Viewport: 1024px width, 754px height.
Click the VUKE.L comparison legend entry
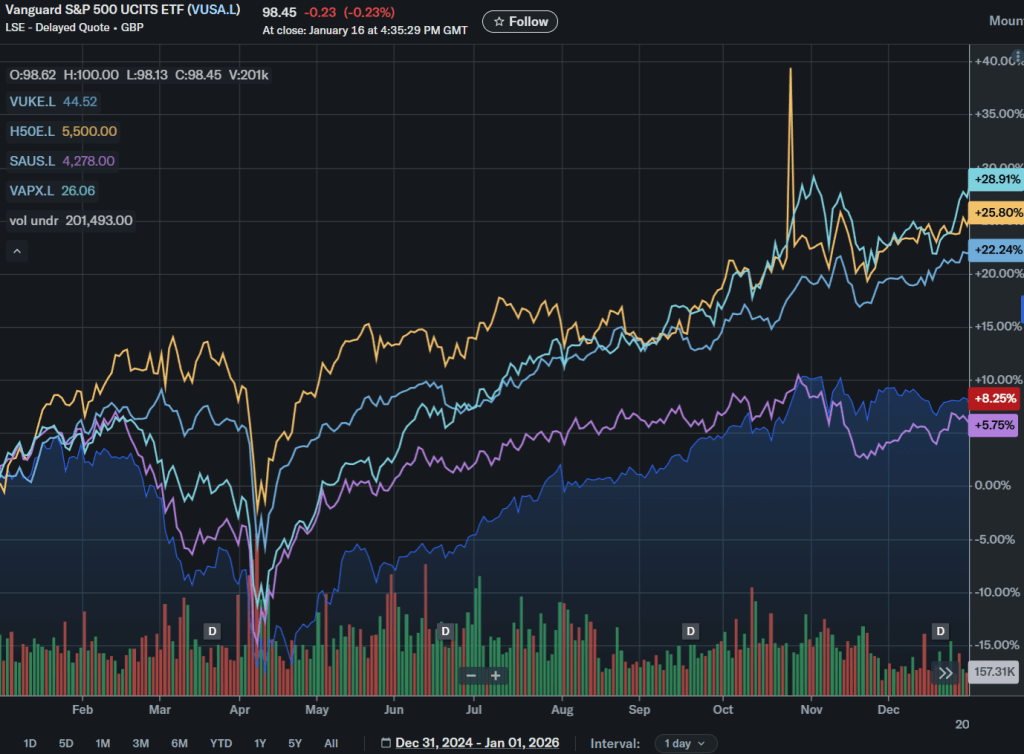tap(33, 101)
